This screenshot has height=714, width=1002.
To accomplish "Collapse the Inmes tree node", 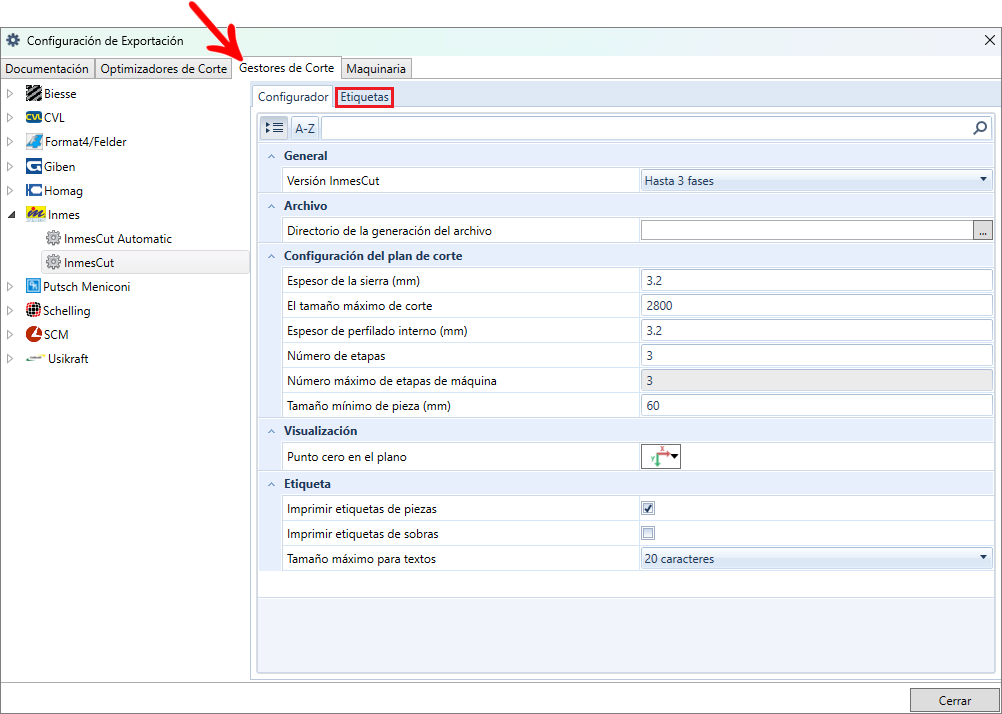I will tap(10, 215).
